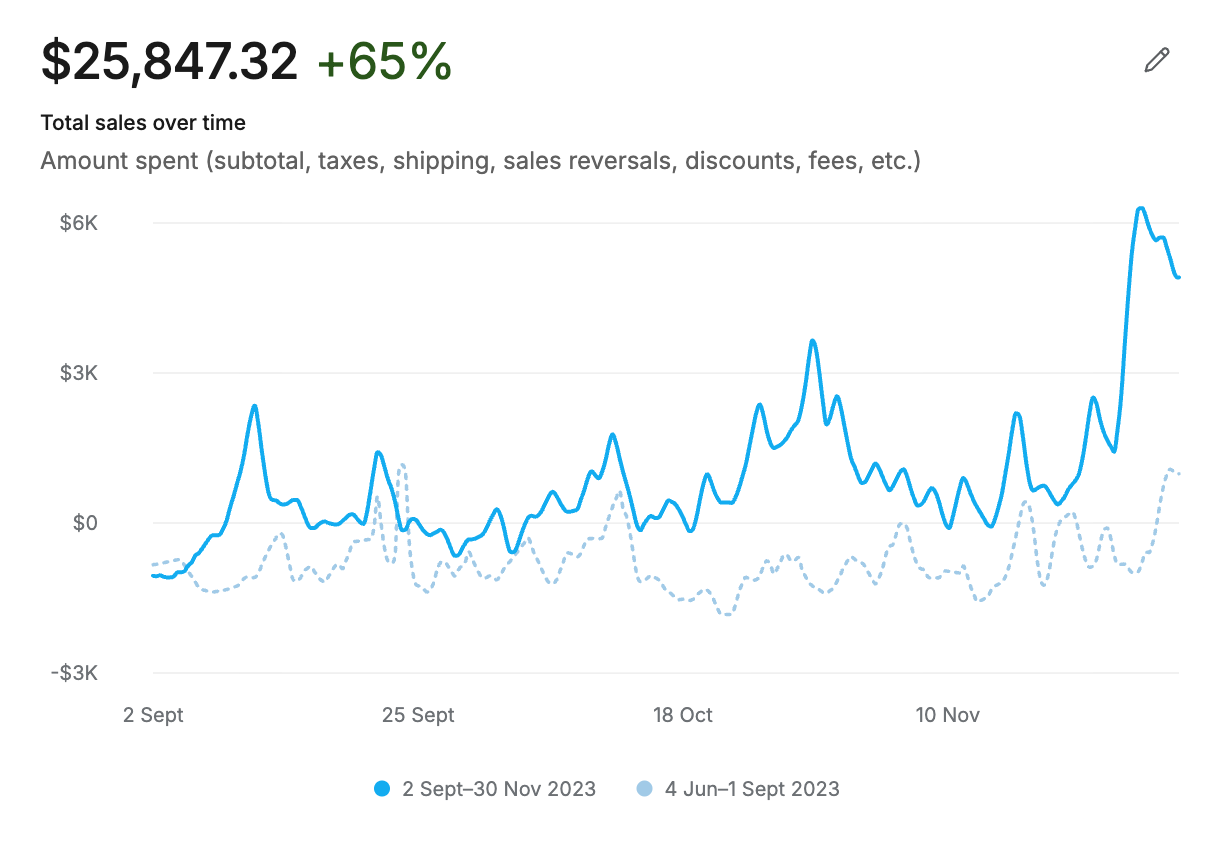The width and height of the screenshot is (1214, 852).
Task: Click the pencil edit icon
Action: [1156, 60]
